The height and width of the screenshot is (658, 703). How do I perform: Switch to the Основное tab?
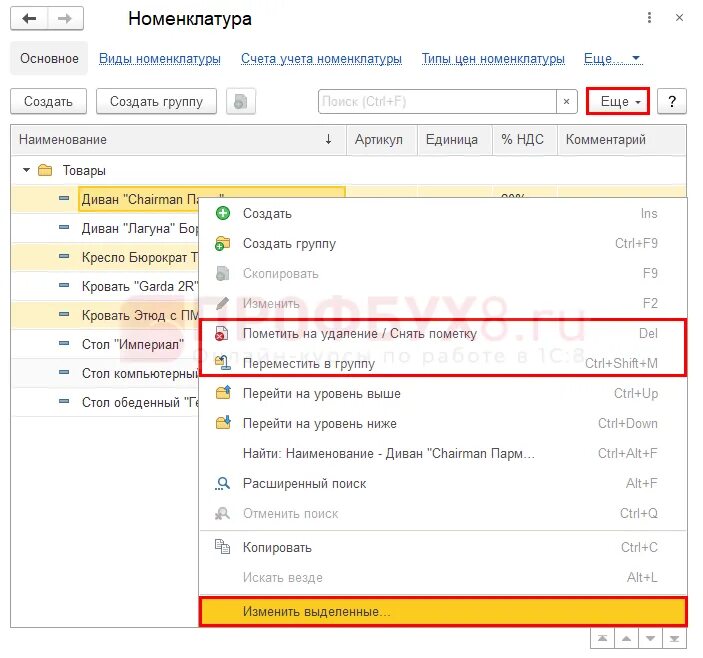(x=49, y=59)
